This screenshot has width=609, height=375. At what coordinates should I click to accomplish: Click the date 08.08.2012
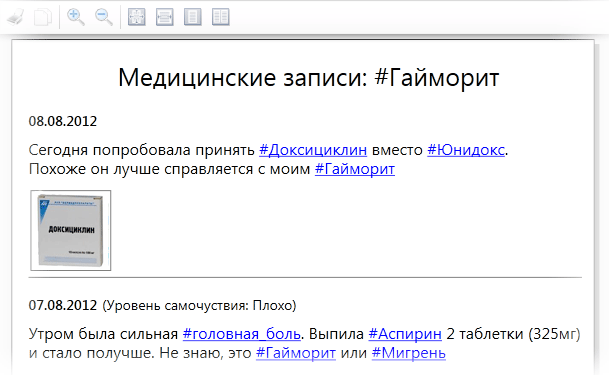click(x=63, y=122)
